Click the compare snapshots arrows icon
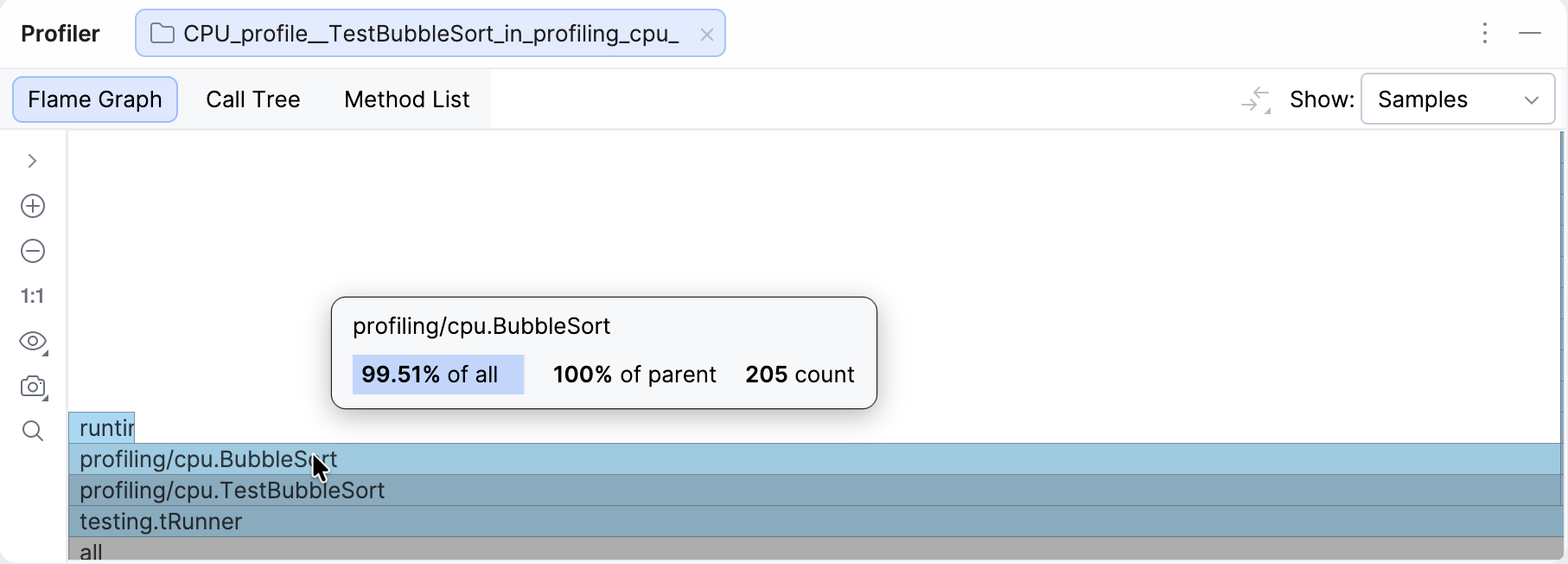 click(1255, 99)
